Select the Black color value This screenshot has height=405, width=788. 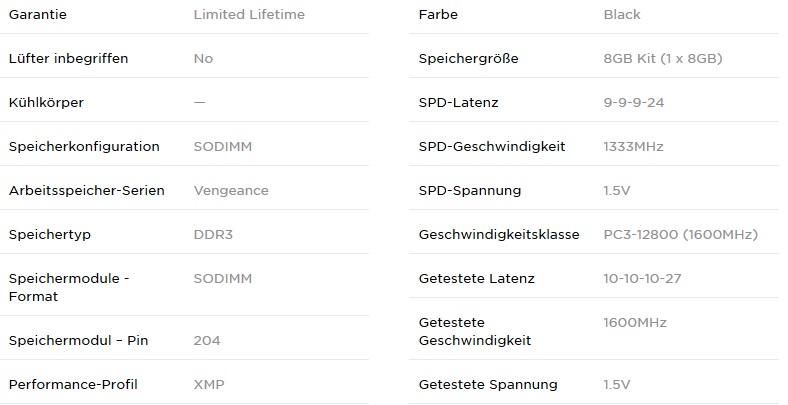[622, 14]
